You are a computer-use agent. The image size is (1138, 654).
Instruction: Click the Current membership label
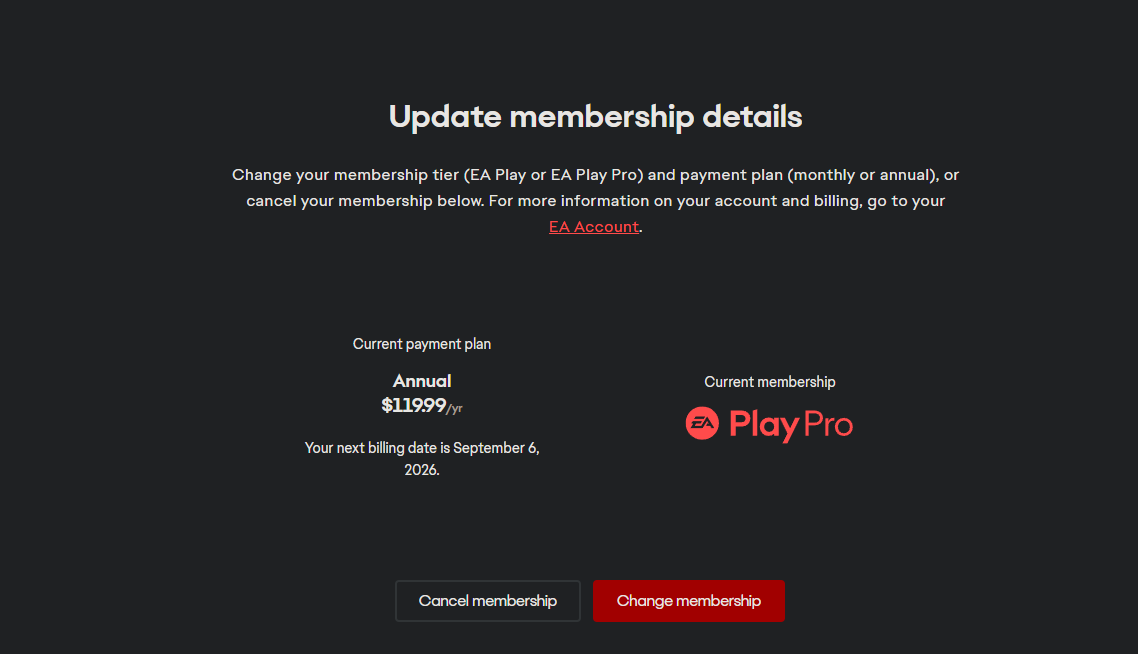[x=770, y=382]
